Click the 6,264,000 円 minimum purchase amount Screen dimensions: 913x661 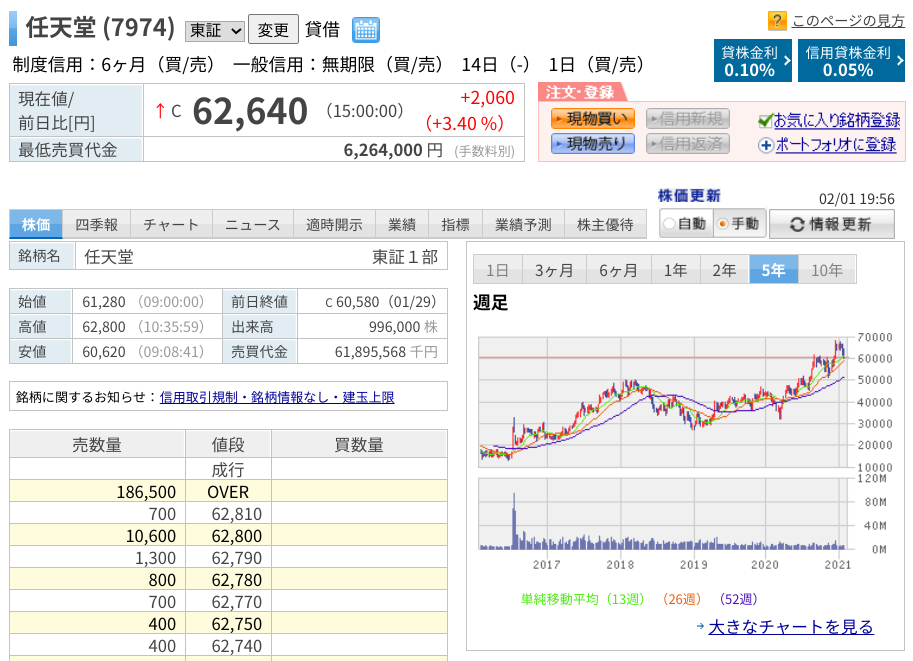pyautogui.click(x=393, y=150)
